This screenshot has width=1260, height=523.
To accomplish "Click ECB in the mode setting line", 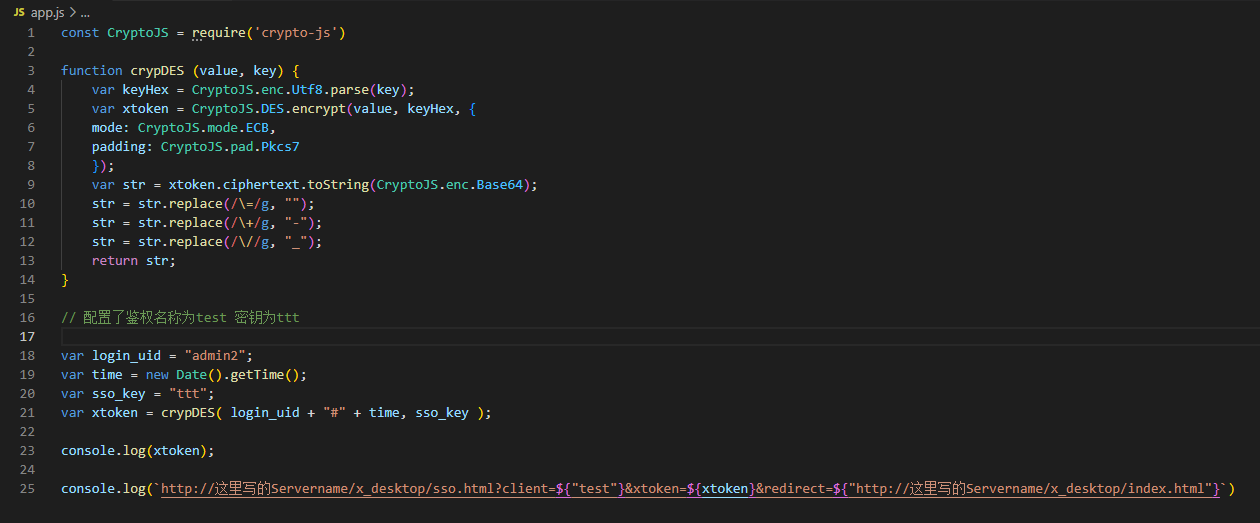I will (257, 128).
